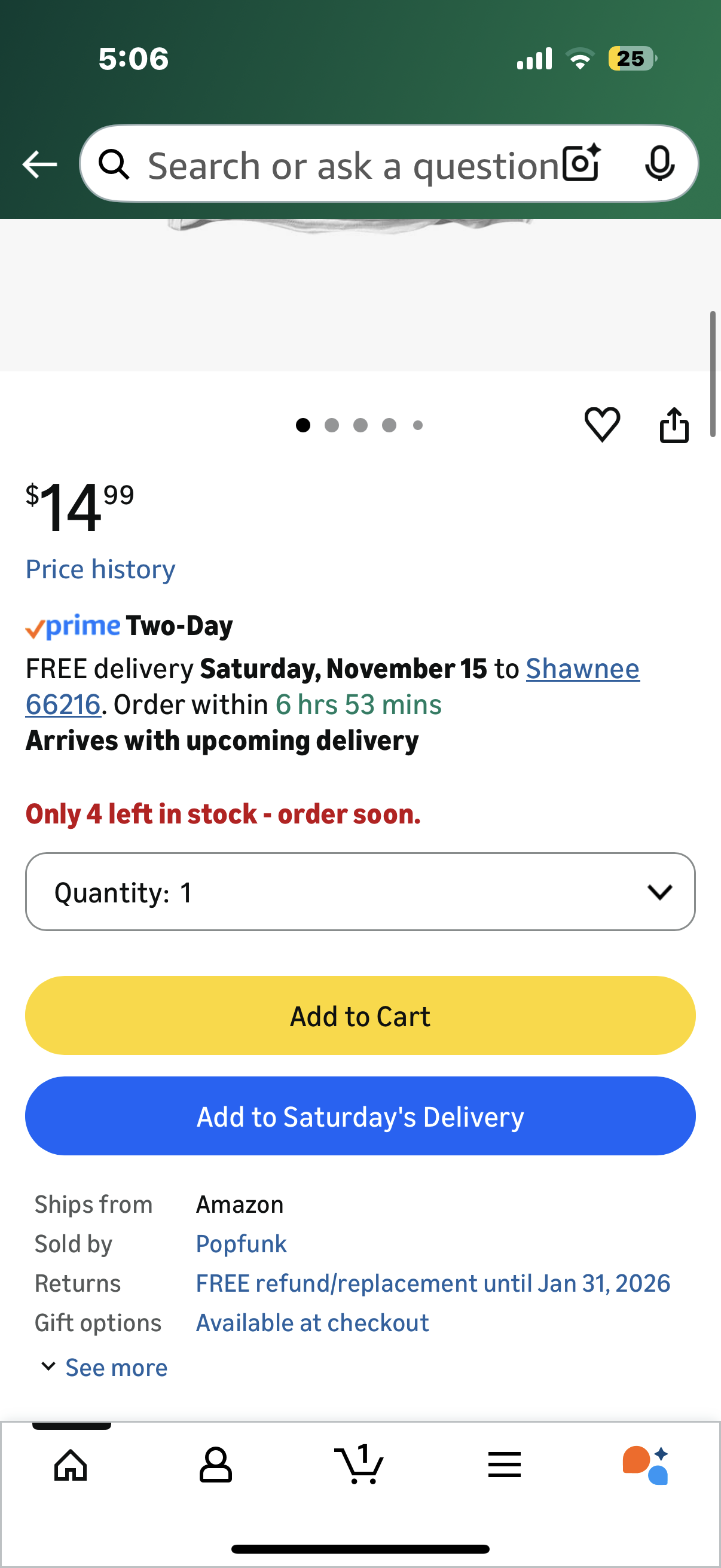Open the Quantity dropdown
Image resolution: width=721 pixels, height=1568 pixels.
(x=360, y=892)
